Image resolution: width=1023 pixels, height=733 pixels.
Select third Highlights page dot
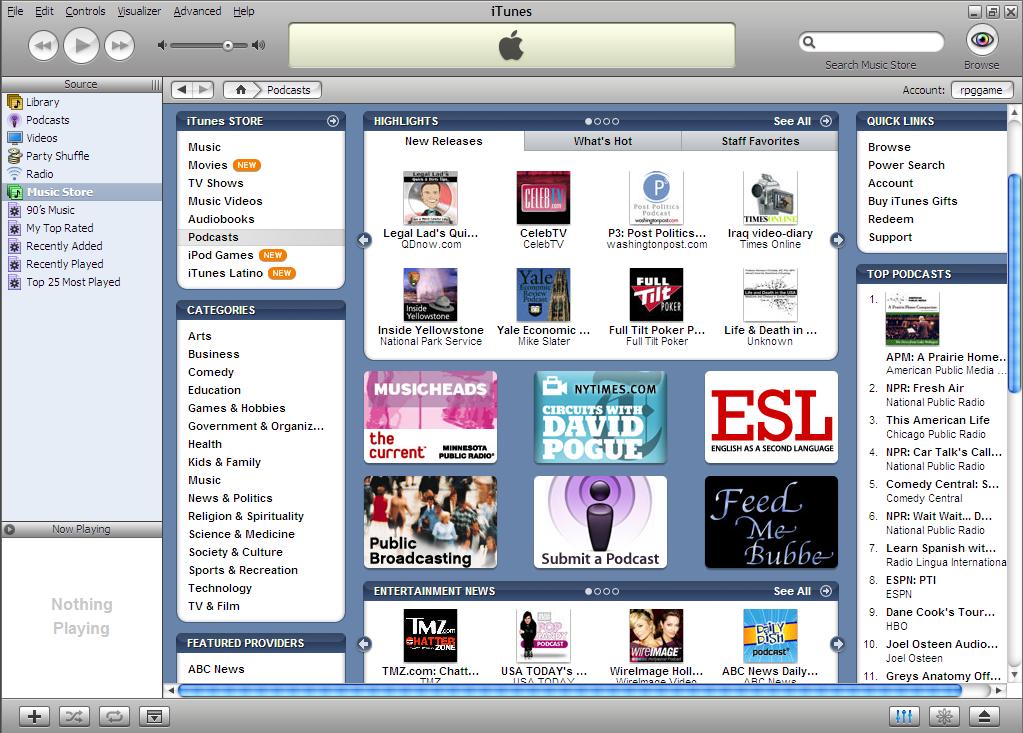[x=606, y=121]
